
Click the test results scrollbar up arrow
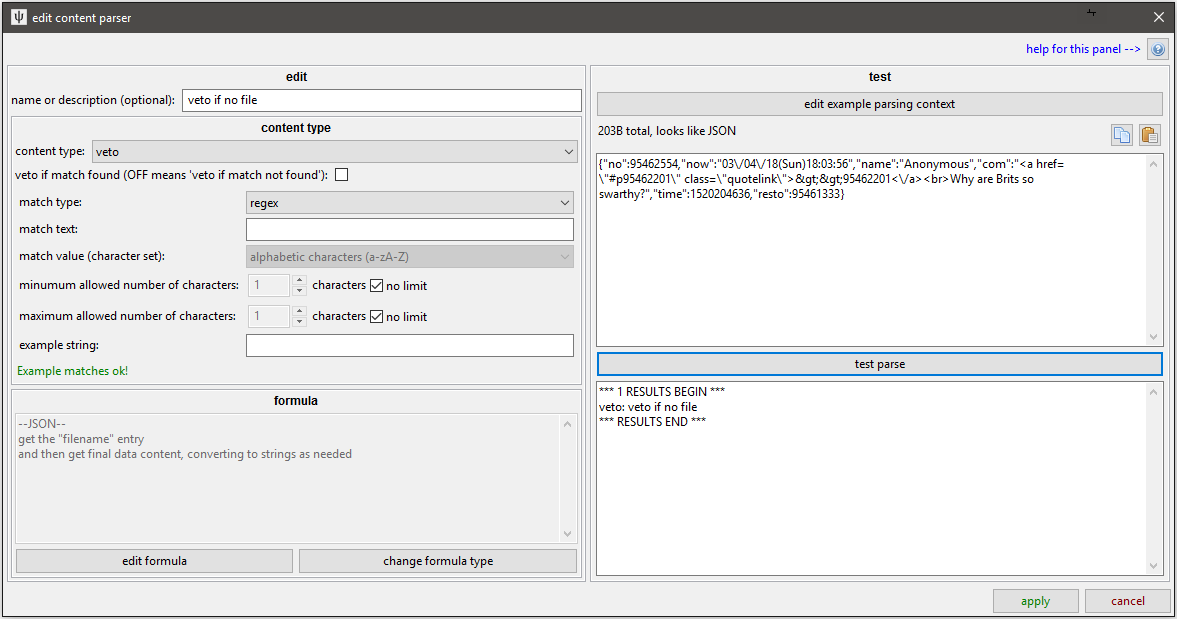coord(1154,392)
